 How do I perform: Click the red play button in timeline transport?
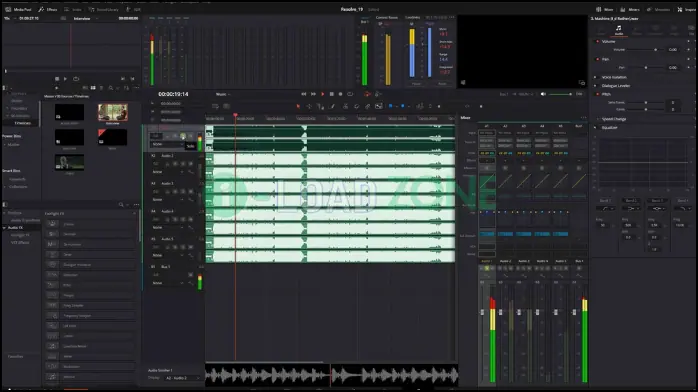(323, 94)
